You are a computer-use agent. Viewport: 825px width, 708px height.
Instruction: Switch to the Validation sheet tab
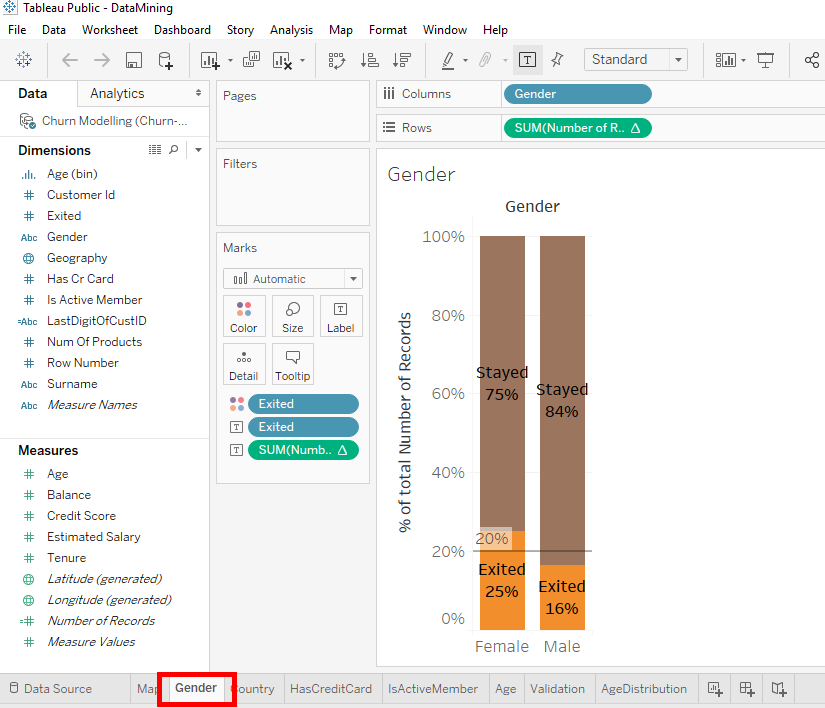click(558, 688)
